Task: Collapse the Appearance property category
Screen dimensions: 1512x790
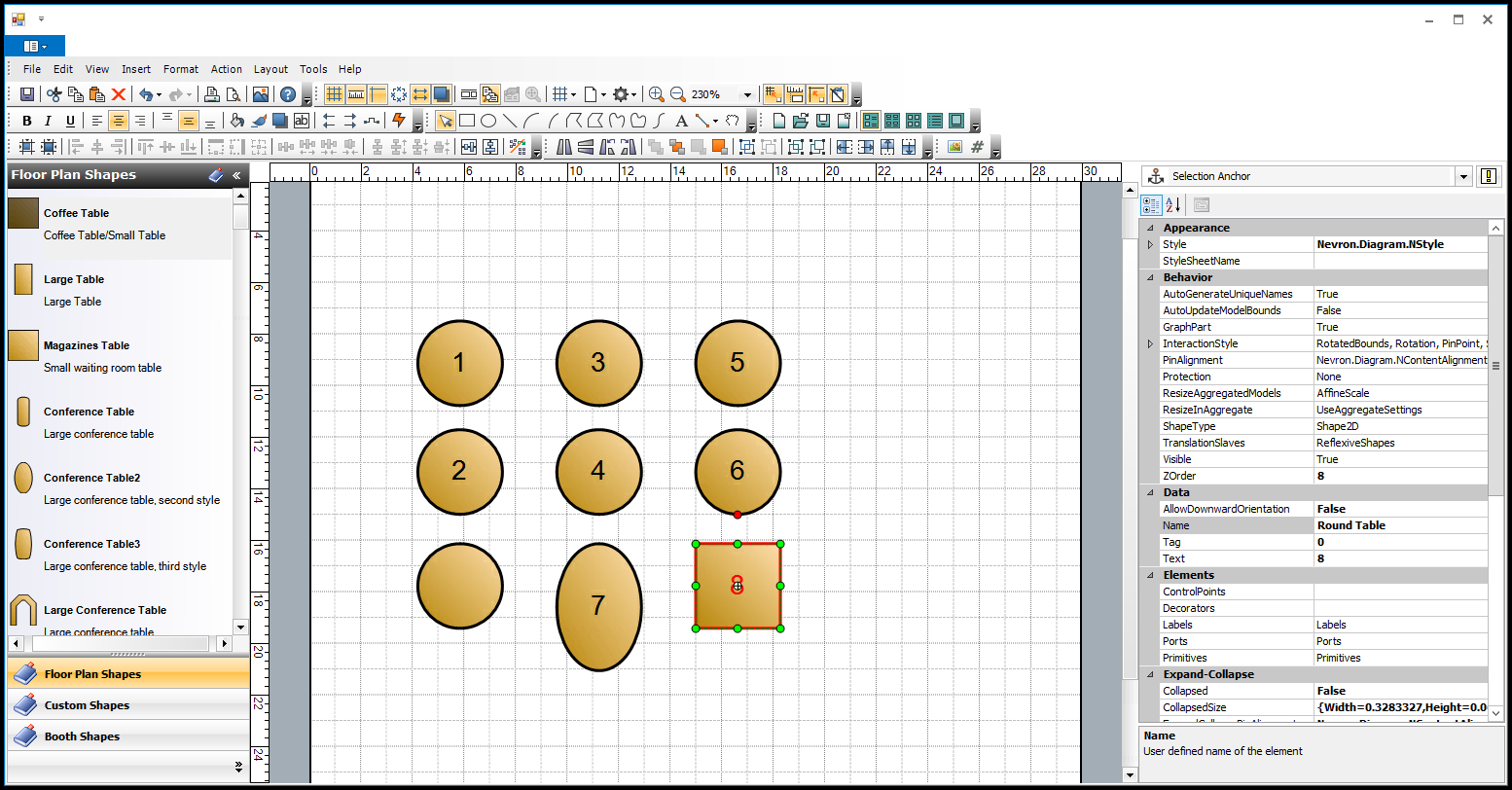Action: tap(1150, 228)
